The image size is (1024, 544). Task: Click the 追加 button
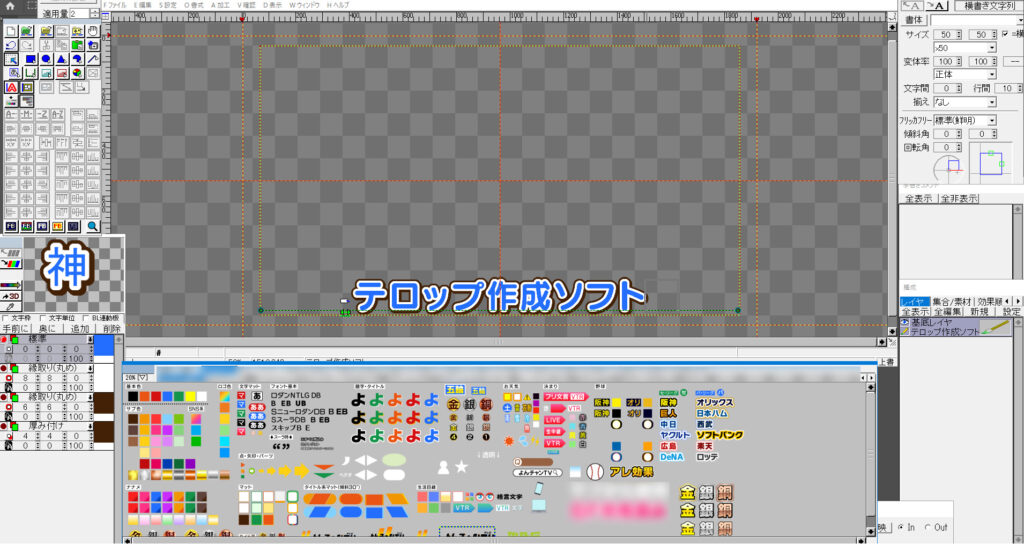[79, 328]
